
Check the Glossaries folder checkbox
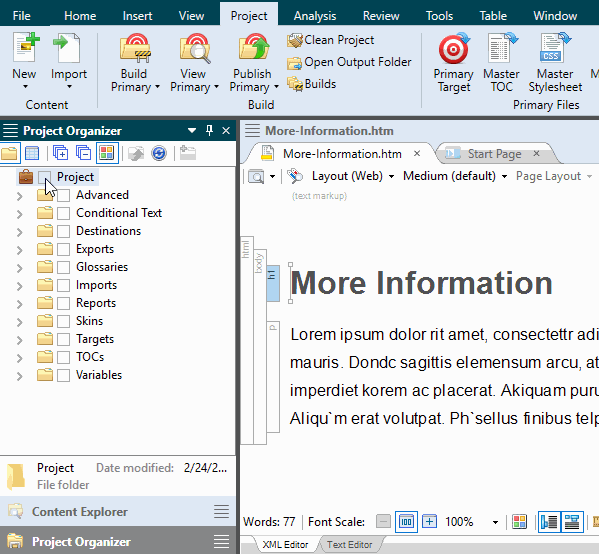[x=63, y=267]
